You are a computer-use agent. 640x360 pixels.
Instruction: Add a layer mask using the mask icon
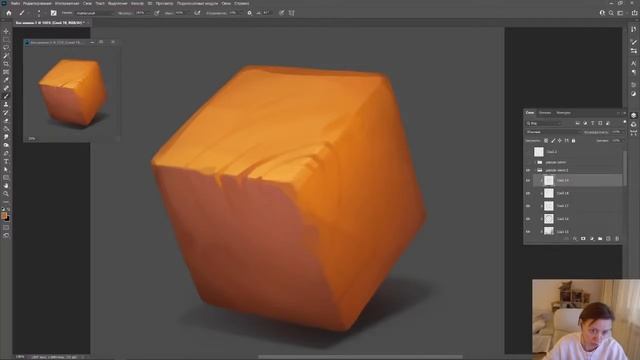[583, 238]
